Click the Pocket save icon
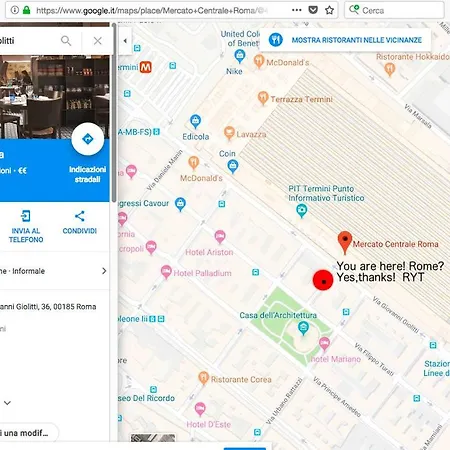The height and width of the screenshot is (450, 450). (x=313, y=10)
